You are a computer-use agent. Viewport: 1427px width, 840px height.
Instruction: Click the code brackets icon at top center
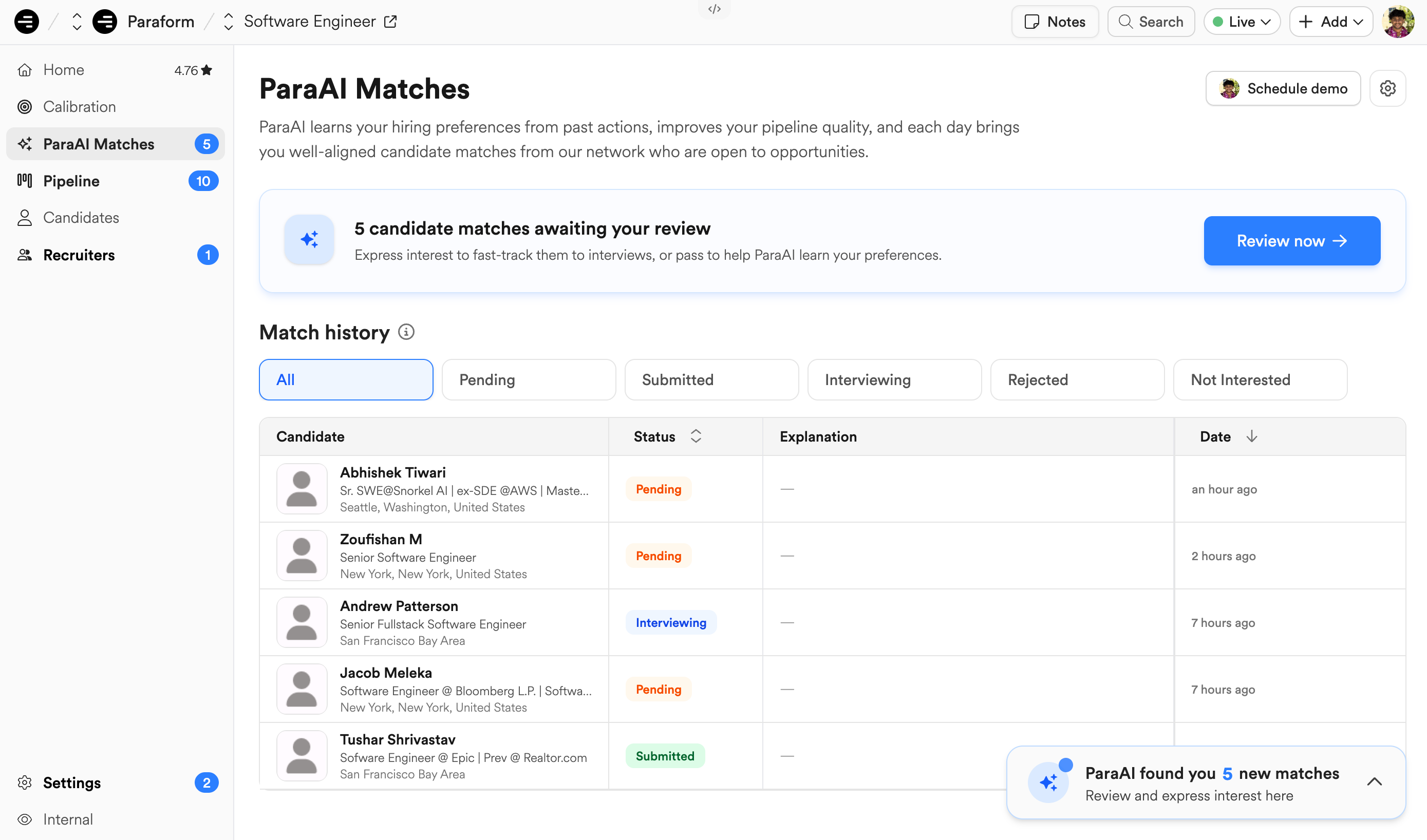[x=714, y=9]
